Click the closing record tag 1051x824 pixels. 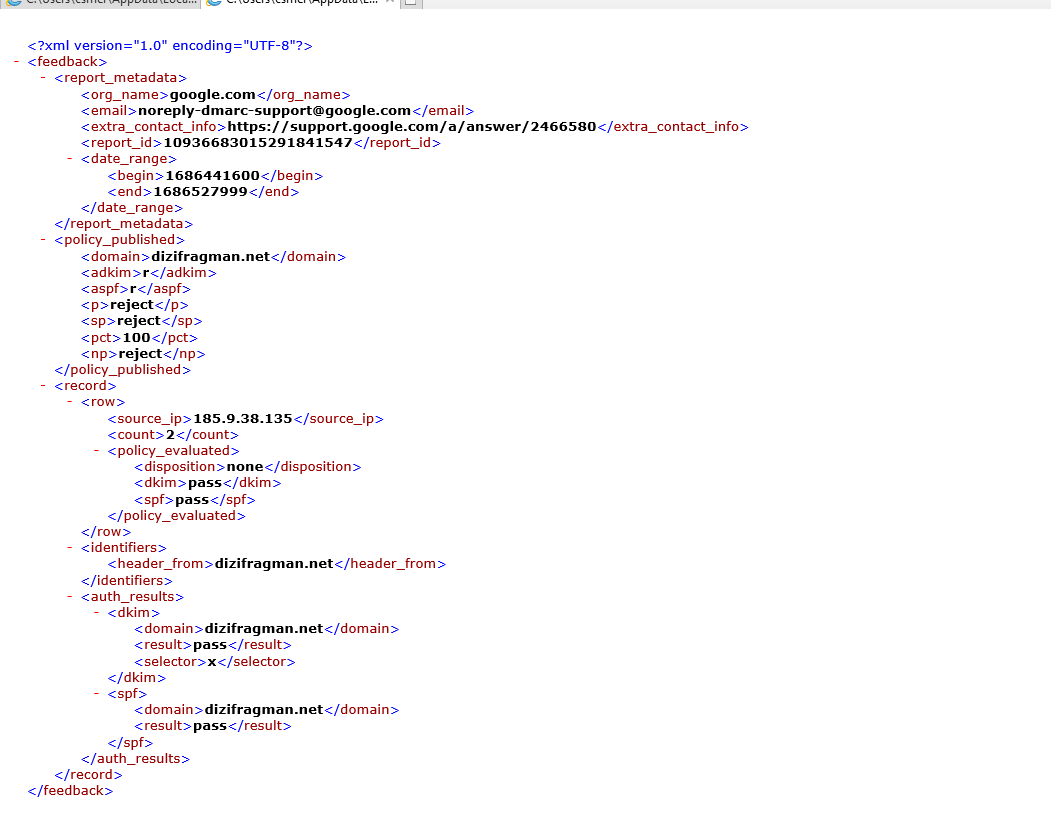pos(88,776)
